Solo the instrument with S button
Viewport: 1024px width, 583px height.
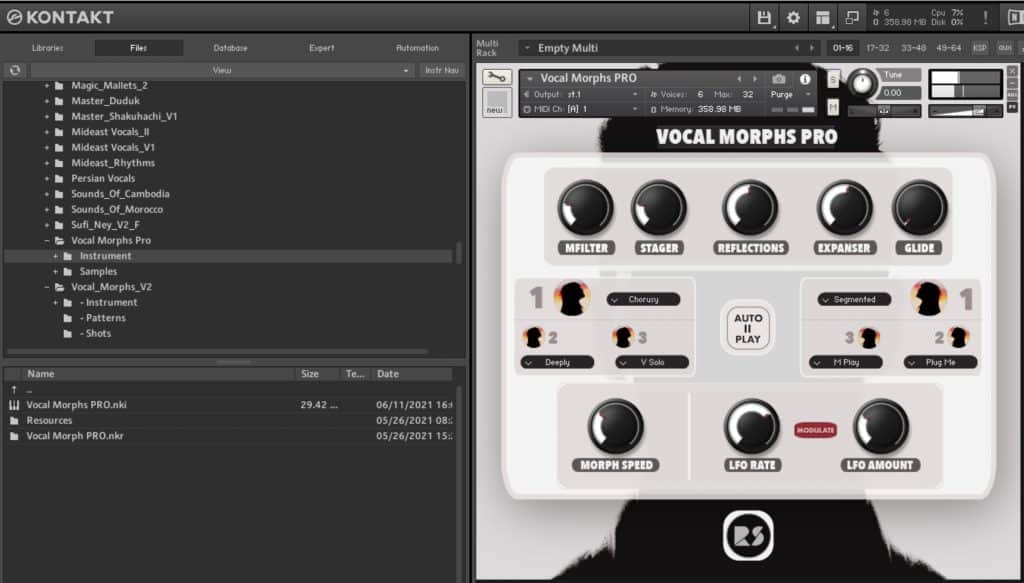833,79
